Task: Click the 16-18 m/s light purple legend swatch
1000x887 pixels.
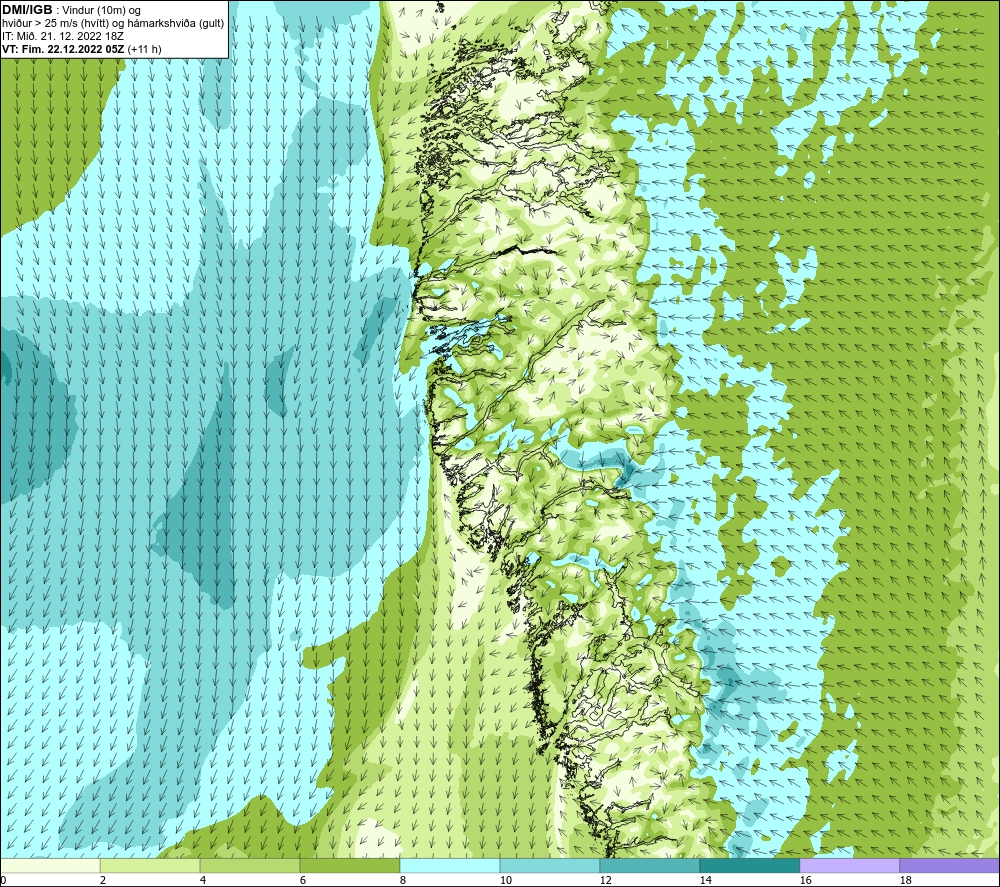Action: (849, 865)
